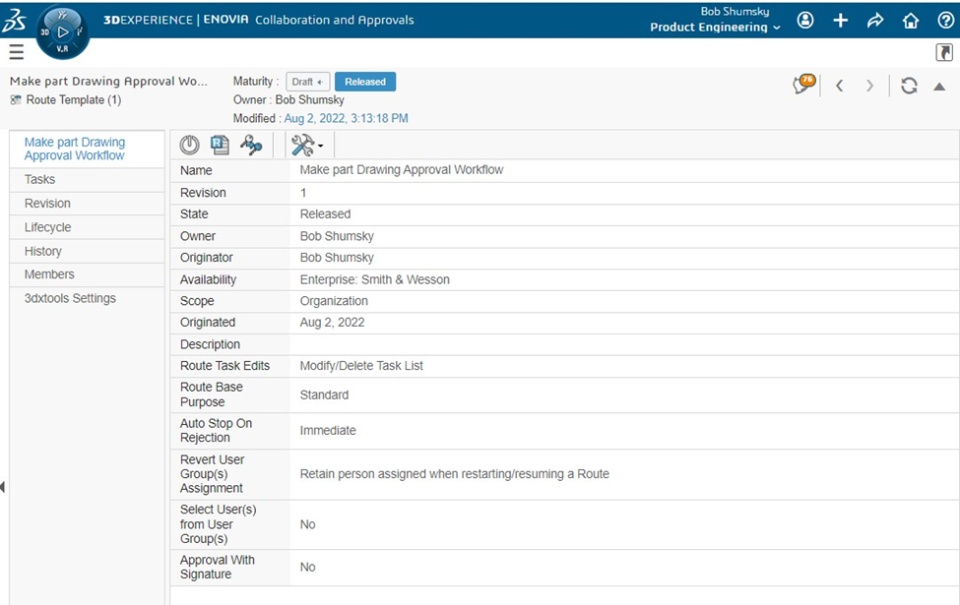The width and height of the screenshot is (960, 605).
Task: Open the help question mark icon
Action: (x=945, y=20)
